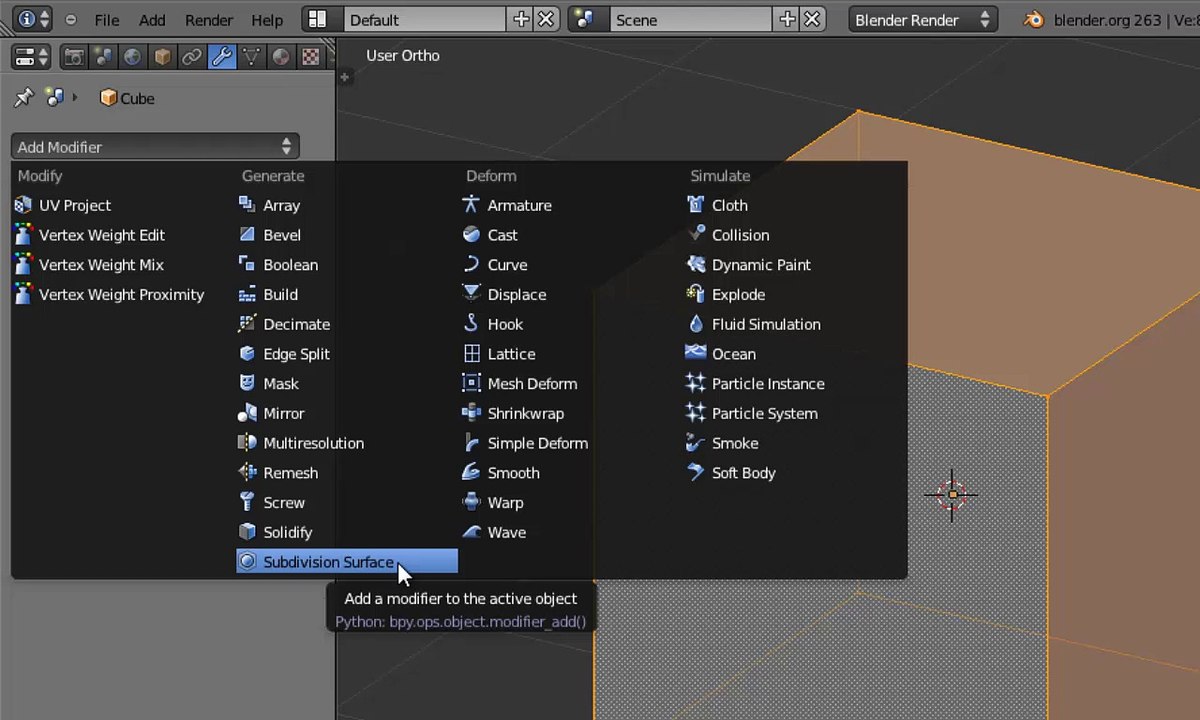Select the Modifiers wrench tab
The width and height of the screenshot is (1200, 720).
(221, 57)
